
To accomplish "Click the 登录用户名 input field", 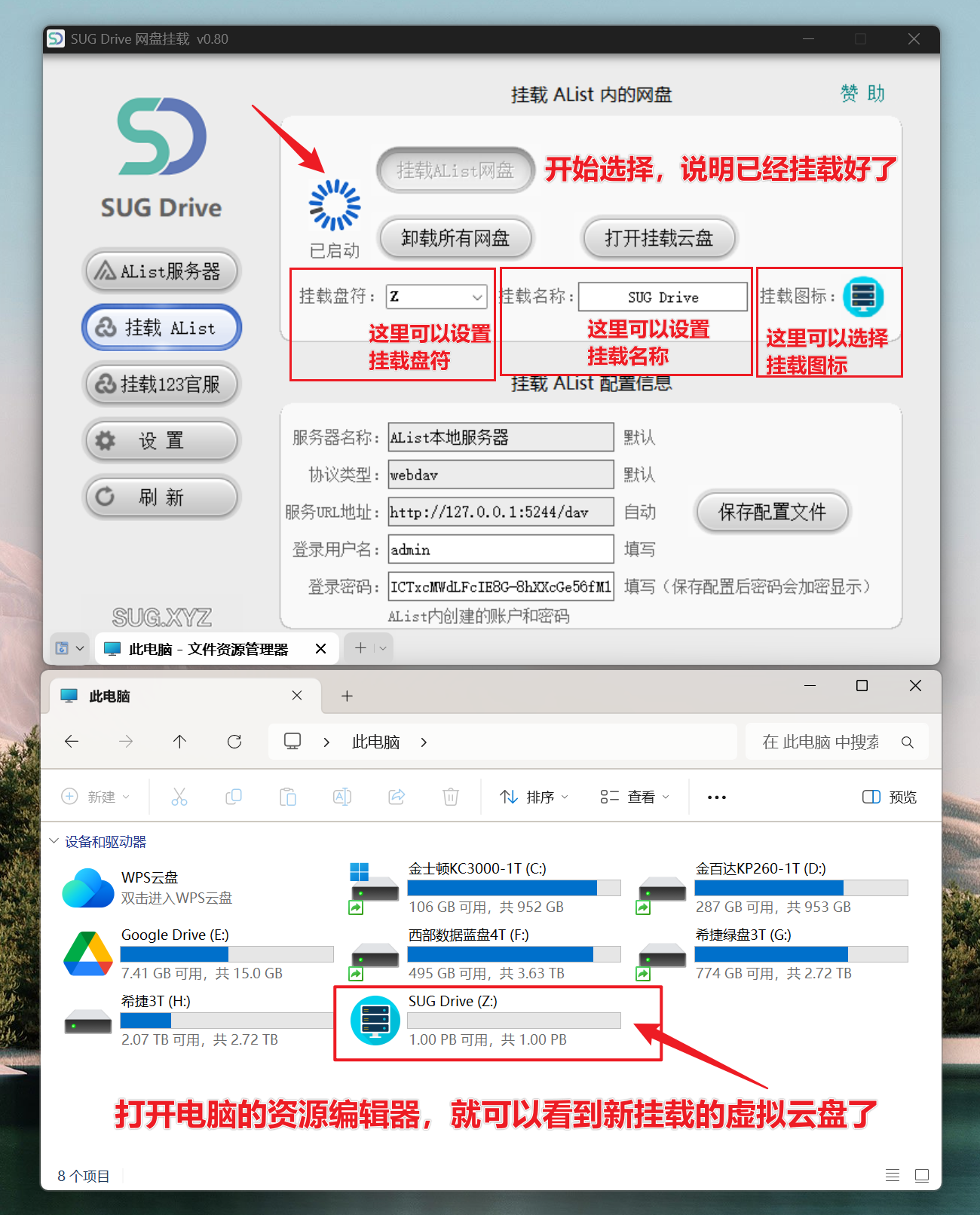I will (x=501, y=549).
